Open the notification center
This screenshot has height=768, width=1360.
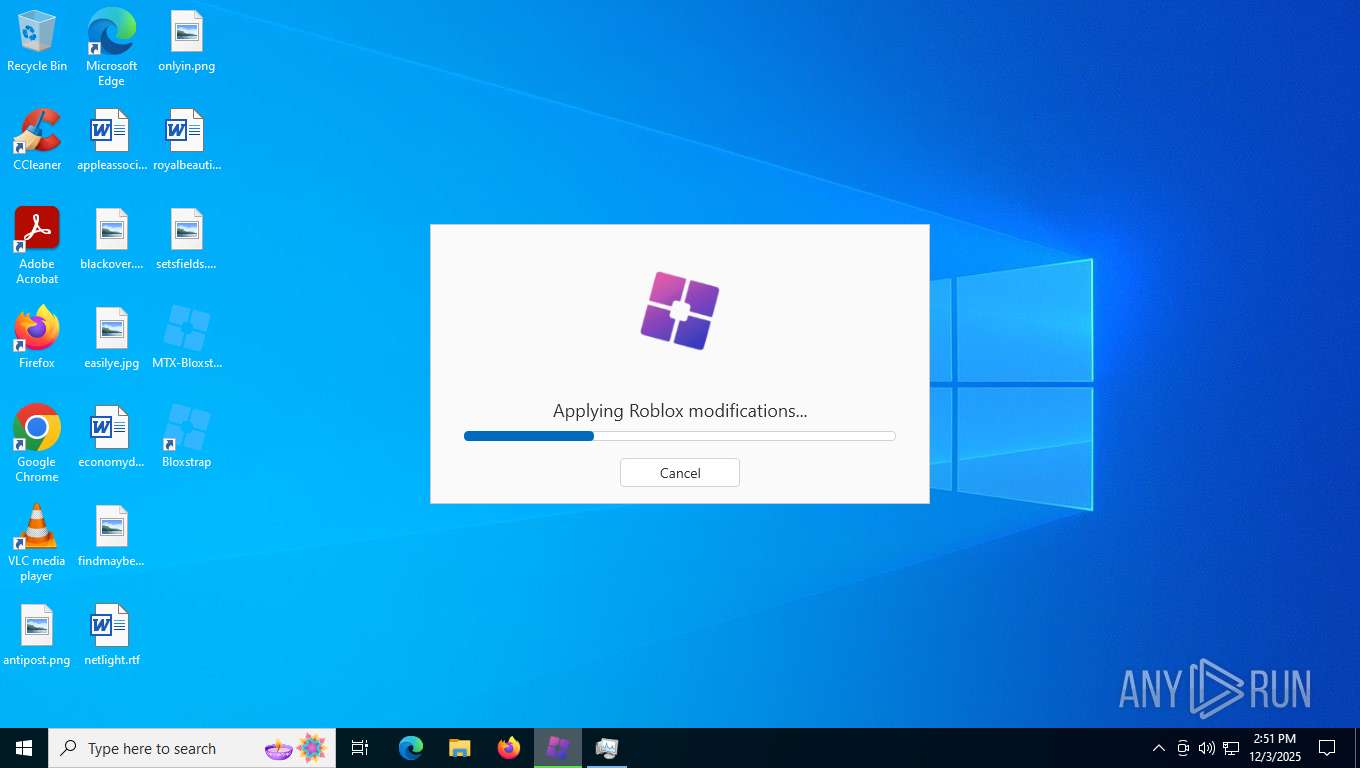1327,748
